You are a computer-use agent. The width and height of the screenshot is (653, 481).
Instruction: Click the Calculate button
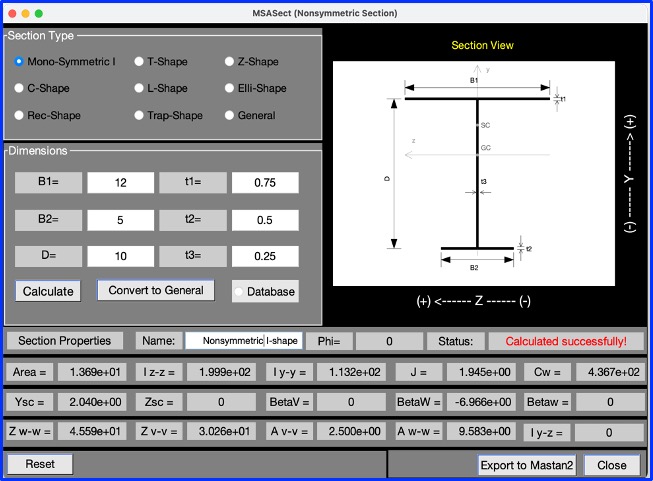(x=48, y=291)
